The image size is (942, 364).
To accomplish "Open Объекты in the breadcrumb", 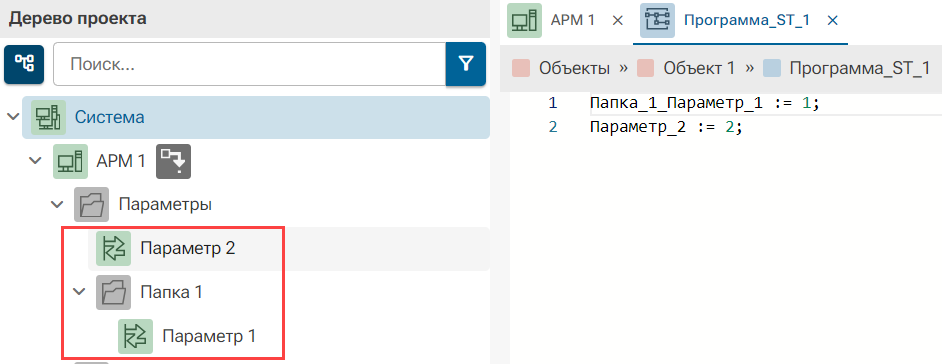I will (x=574, y=68).
